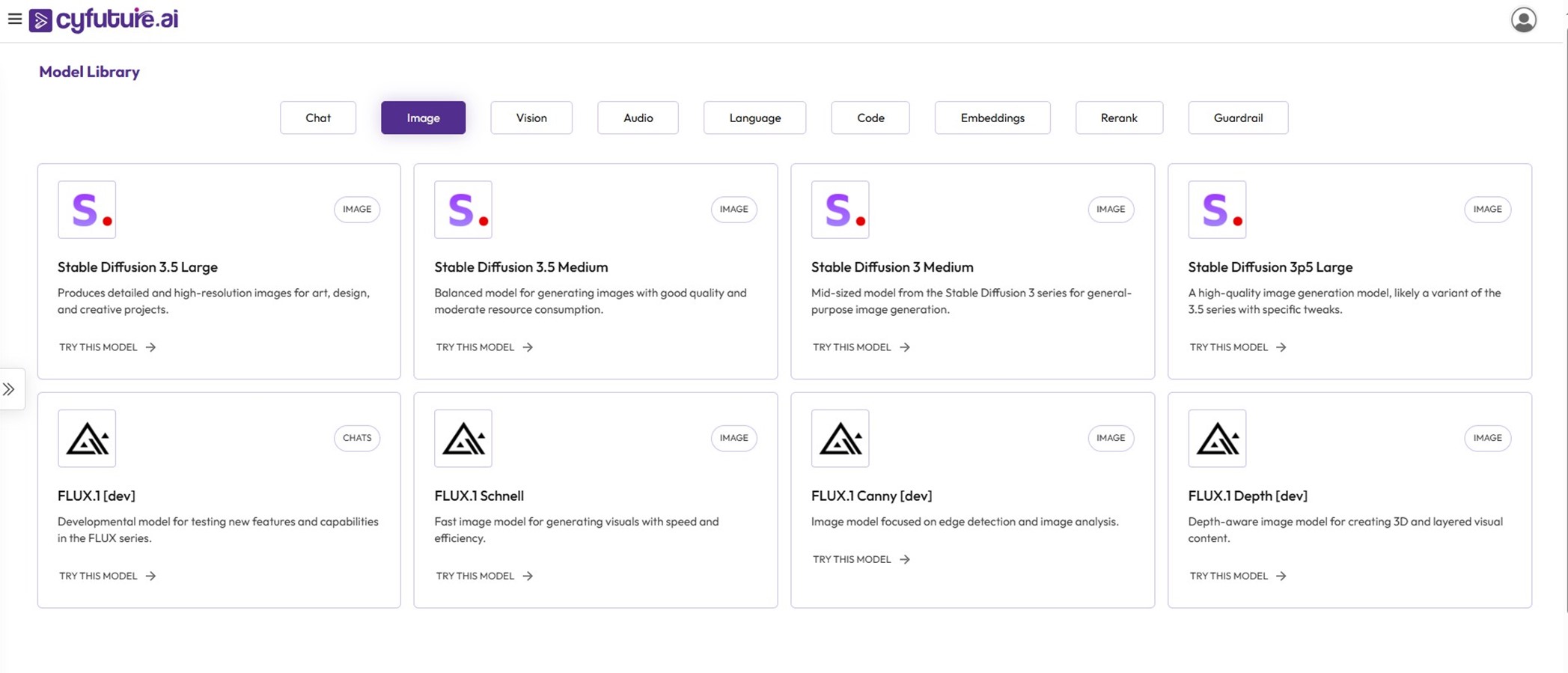Click the Stable Diffusion 3.5 Large logo icon
The image size is (1568, 673).
click(x=87, y=210)
